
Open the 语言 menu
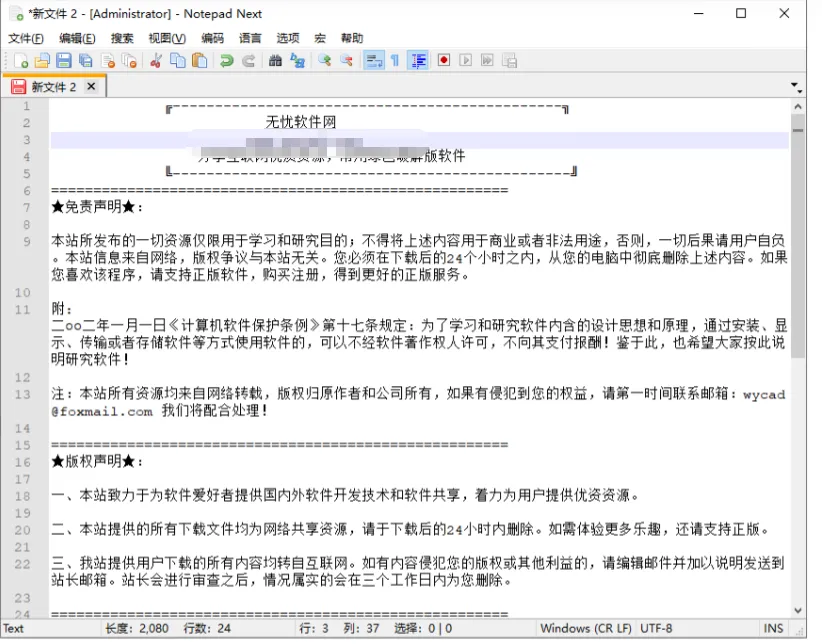point(250,38)
